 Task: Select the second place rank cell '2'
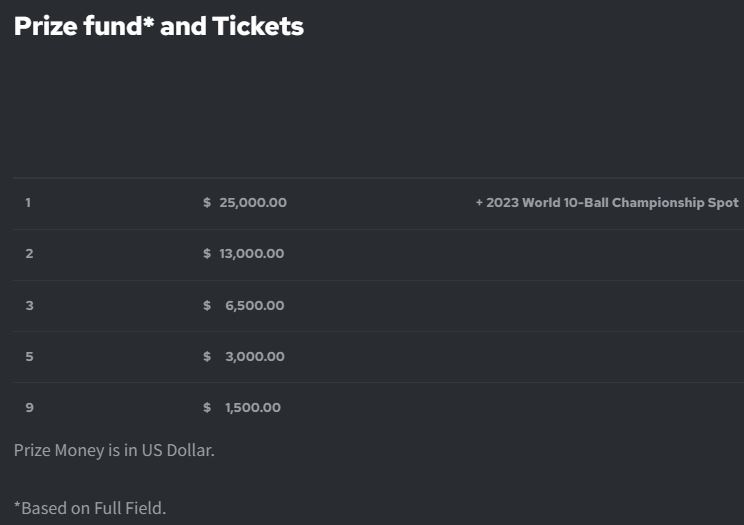(x=29, y=254)
